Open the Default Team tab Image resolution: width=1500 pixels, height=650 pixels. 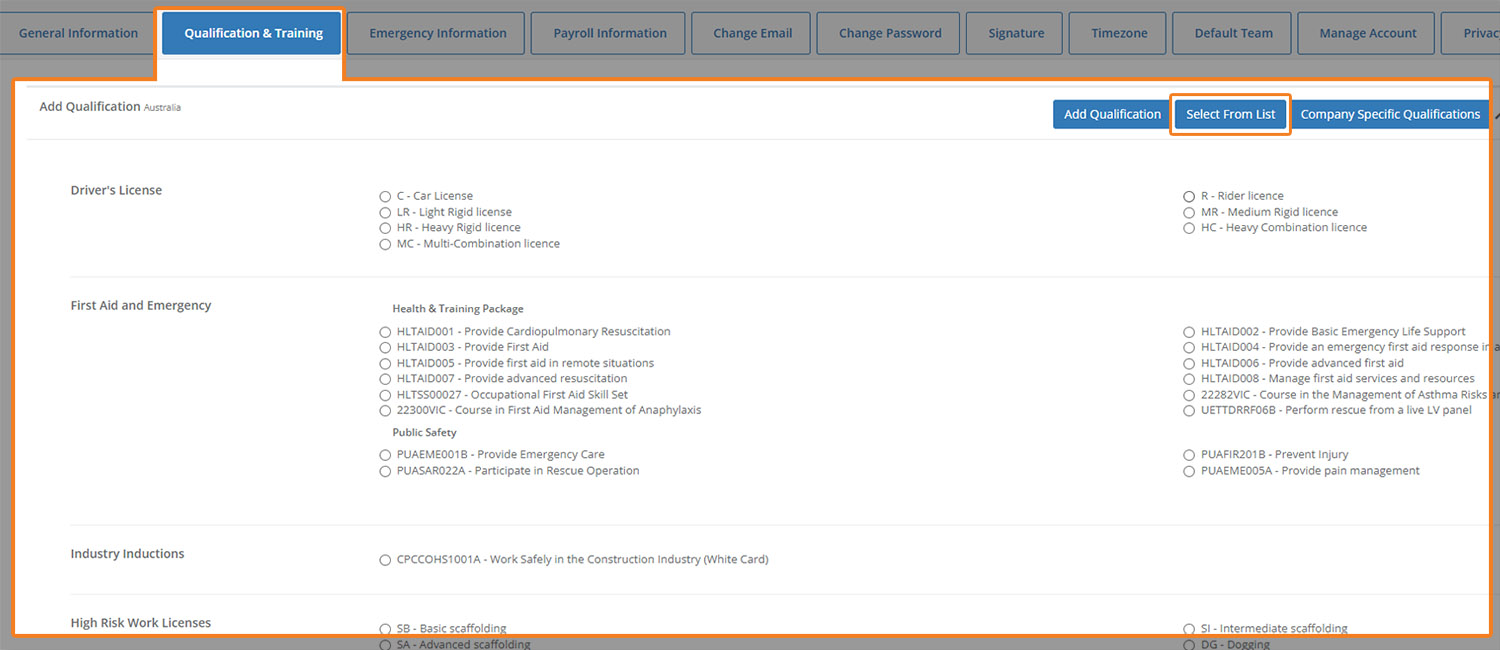coord(1234,33)
